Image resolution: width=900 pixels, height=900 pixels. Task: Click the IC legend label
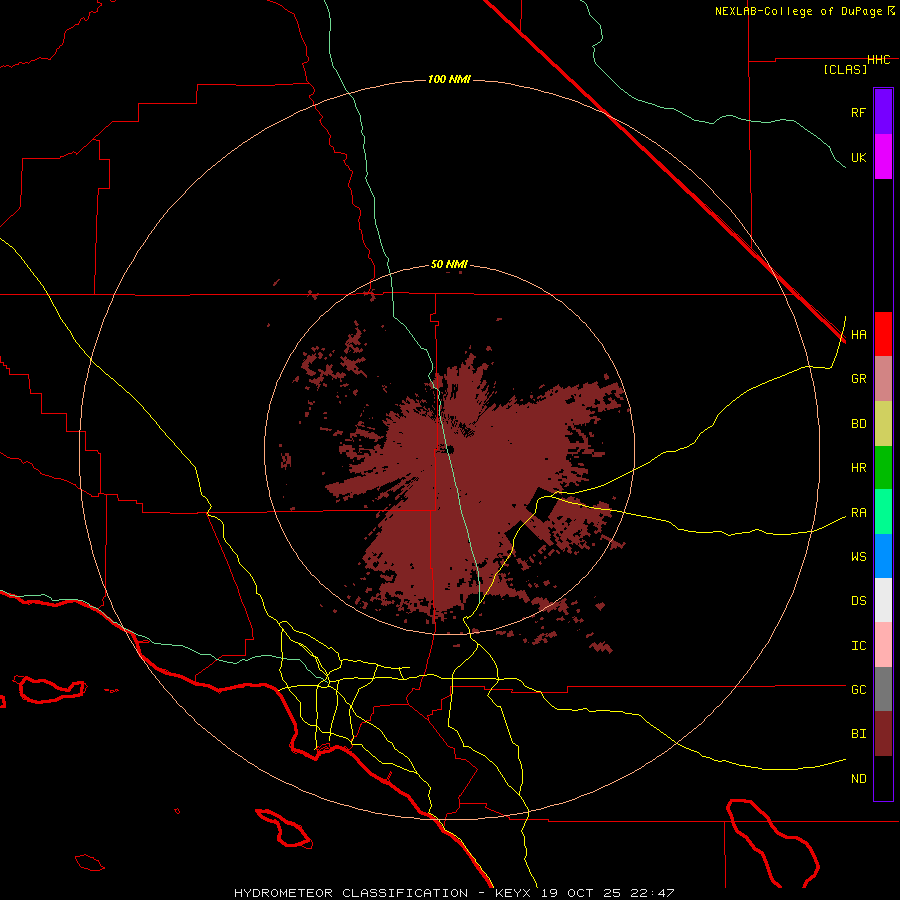click(x=858, y=646)
